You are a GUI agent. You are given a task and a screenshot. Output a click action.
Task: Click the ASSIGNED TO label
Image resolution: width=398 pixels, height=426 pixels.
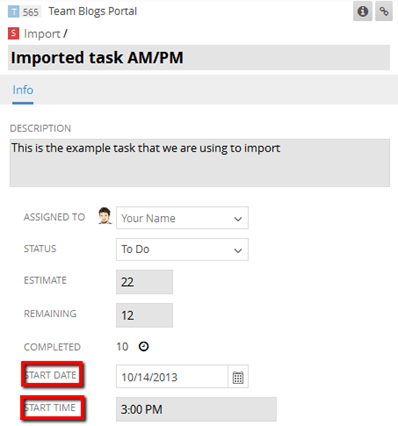click(54, 217)
